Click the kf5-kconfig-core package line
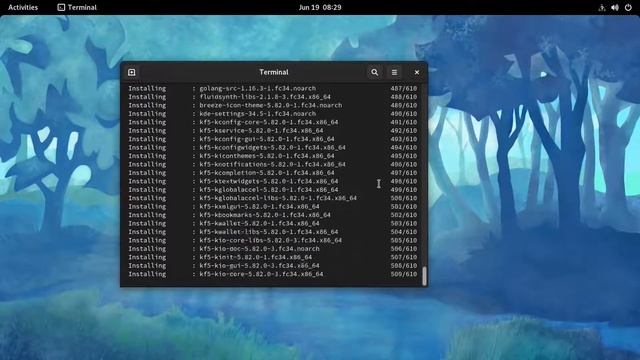 pyautogui.click(x=273, y=122)
